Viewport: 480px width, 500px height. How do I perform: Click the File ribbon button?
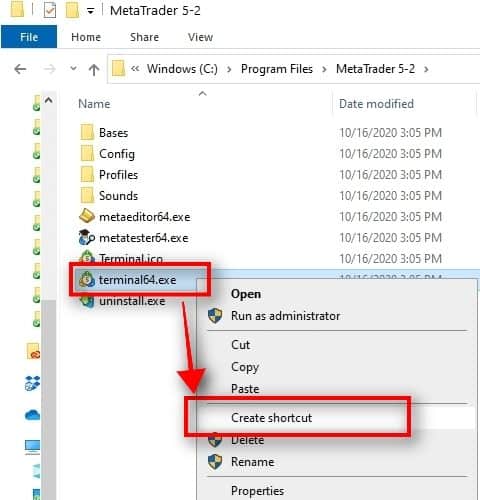click(x=29, y=37)
